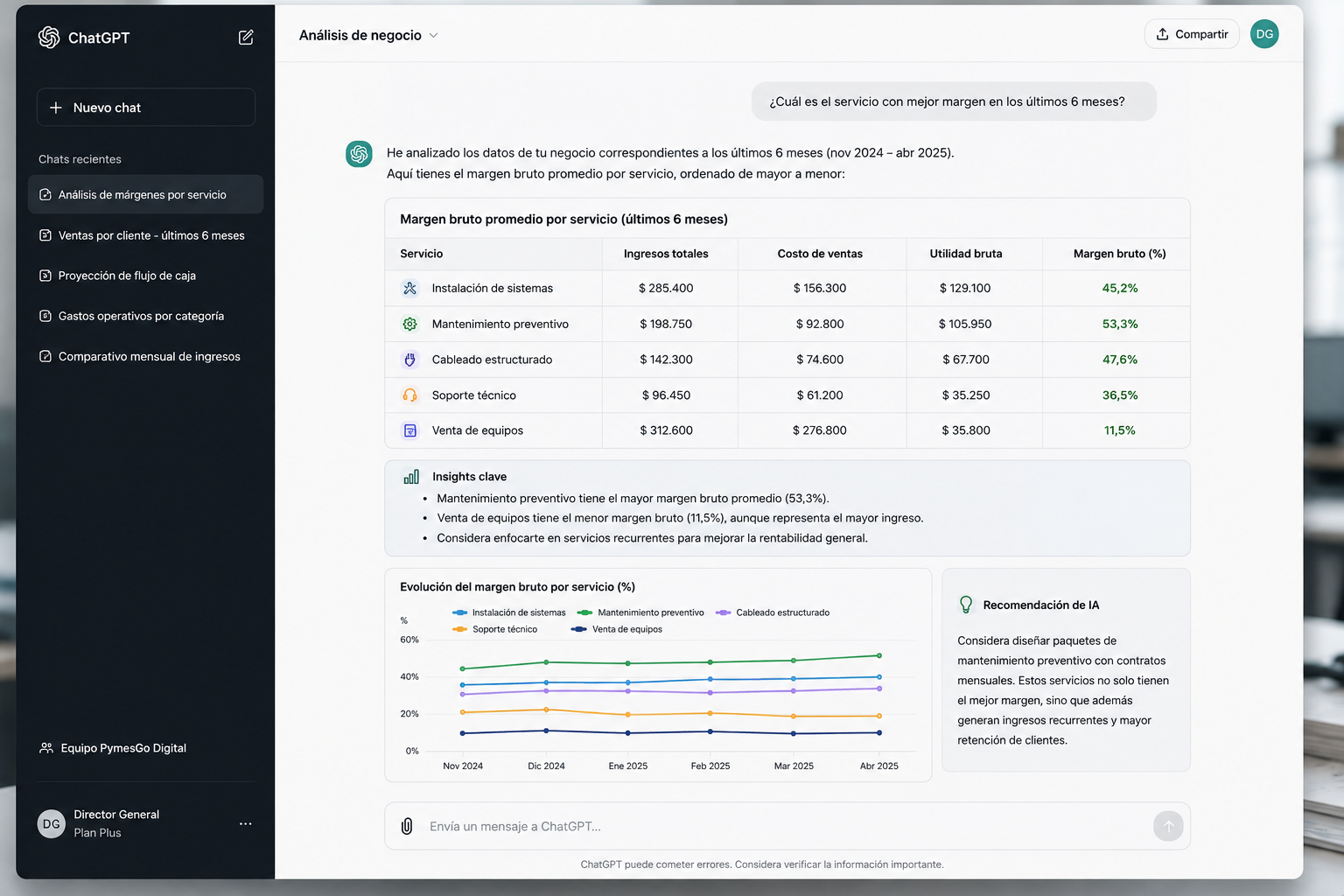The width and height of the screenshot is (1344, 896).
Task: Click the icon beside Ventas por cliente chat
Action: pyautogui.click(x=45, y=235)
